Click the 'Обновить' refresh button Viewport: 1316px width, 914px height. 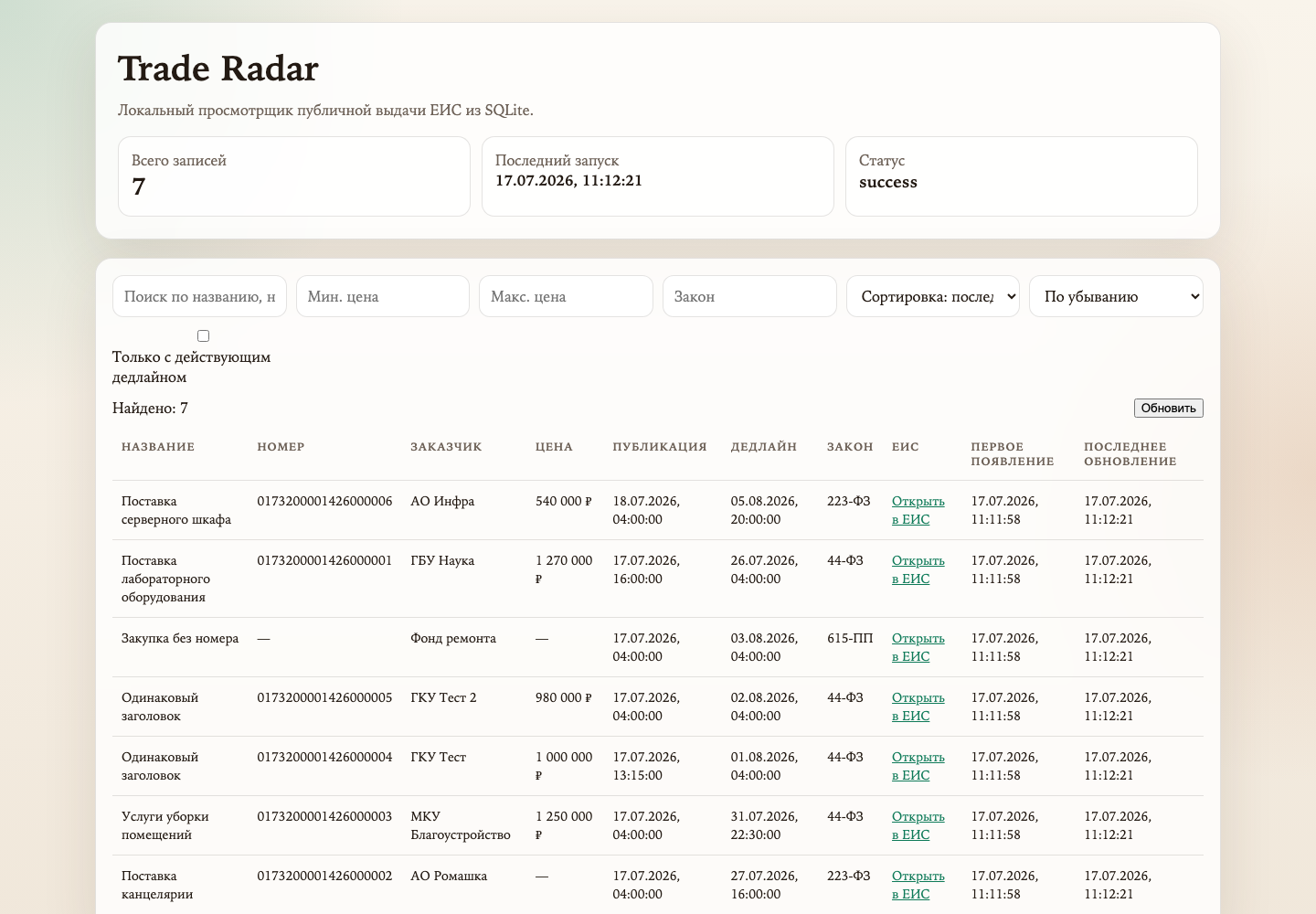click(1168, 409)
